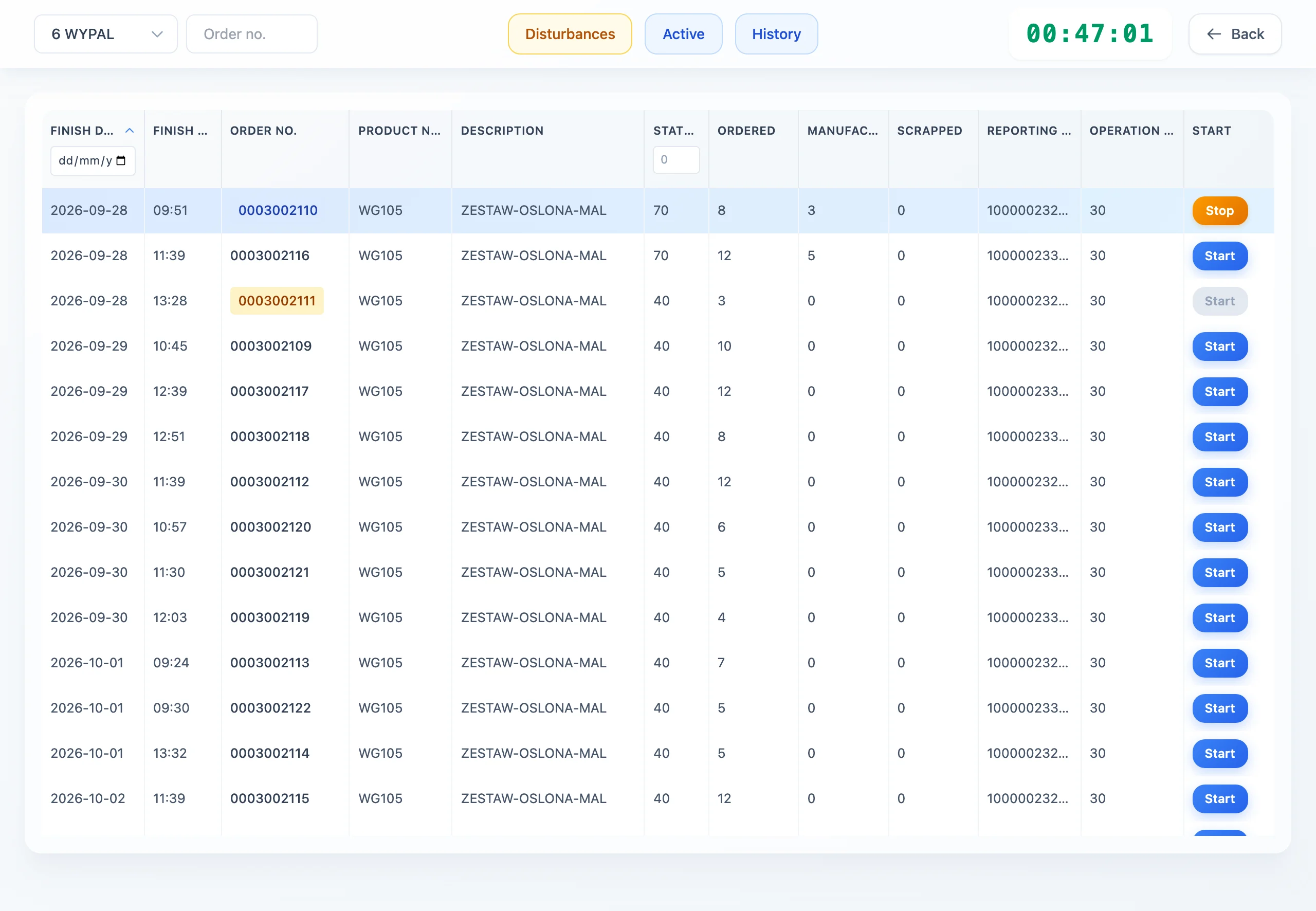The image size is (1316, 911).
Task: Switch to the Active tab
Action: coord(683,34)
